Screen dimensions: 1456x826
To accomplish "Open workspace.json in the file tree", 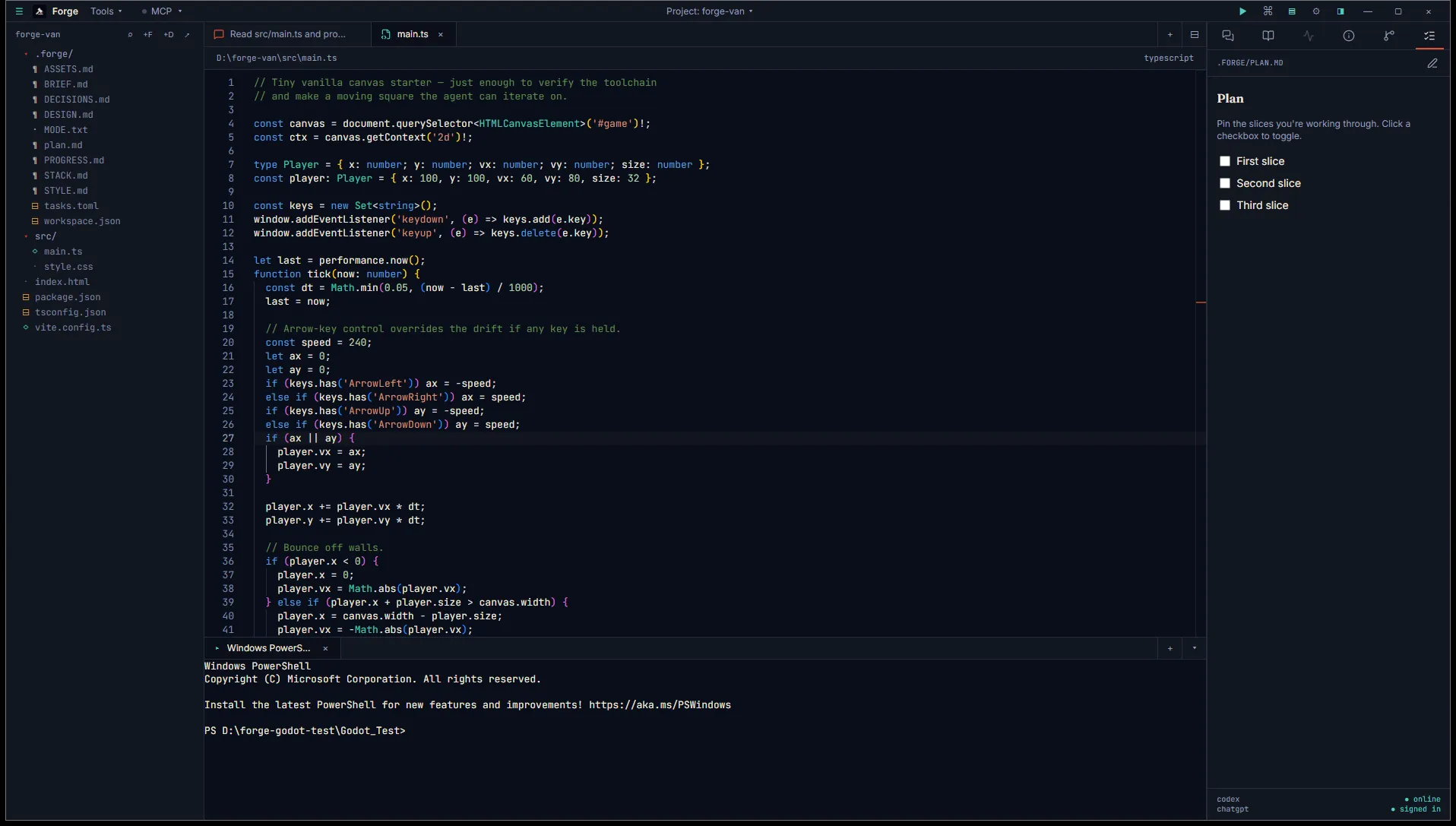I will (82, 221).
